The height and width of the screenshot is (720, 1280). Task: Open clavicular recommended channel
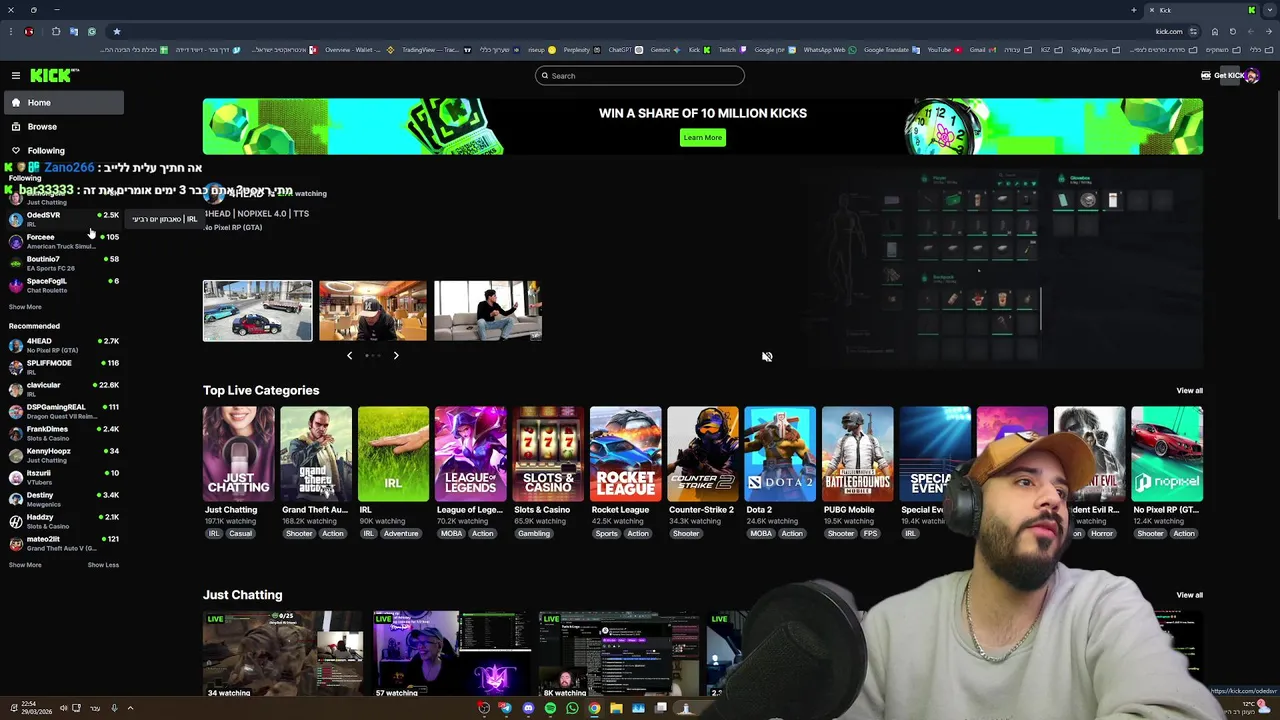pos(63,389)
